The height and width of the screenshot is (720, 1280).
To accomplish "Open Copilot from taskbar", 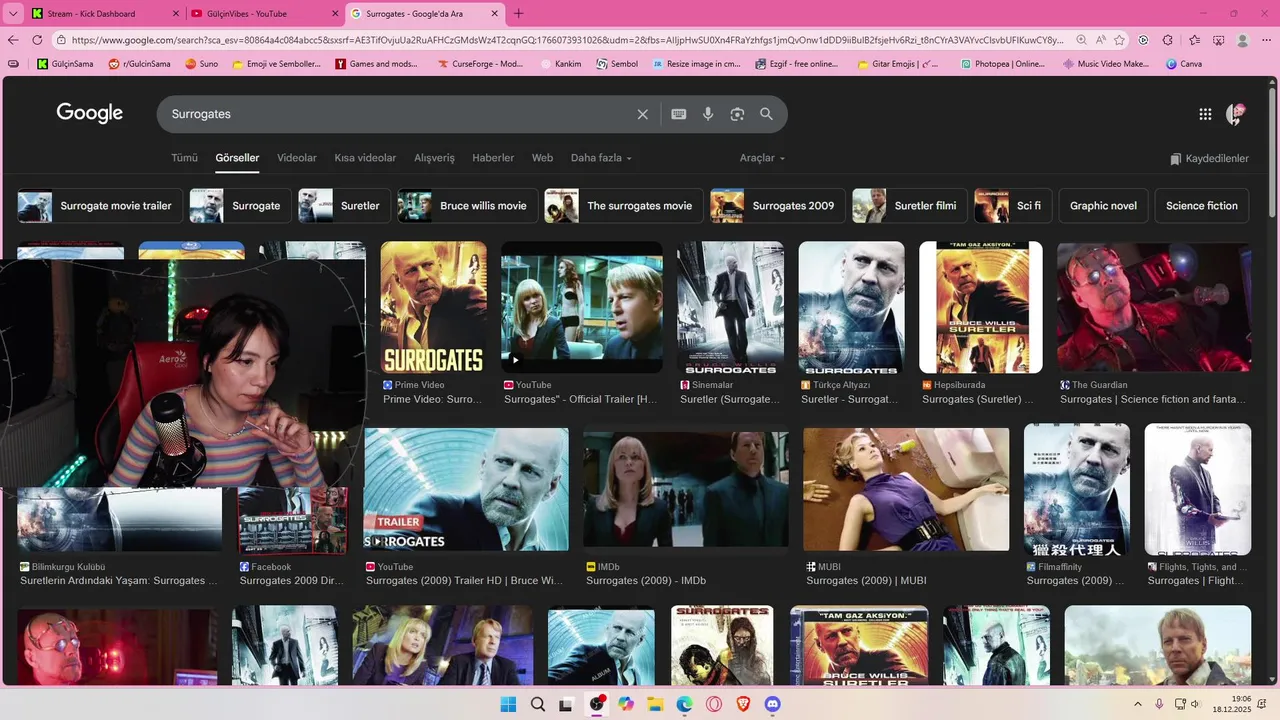I will coord(626,704).
